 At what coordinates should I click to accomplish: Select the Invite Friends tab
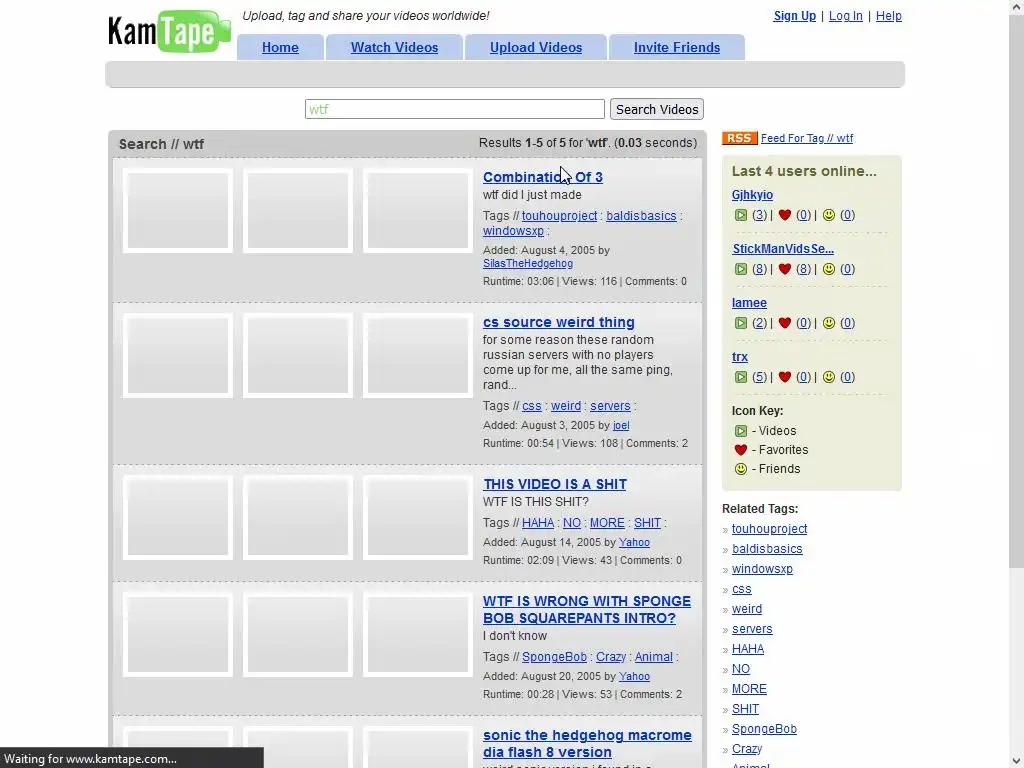(x=677, y=48)
